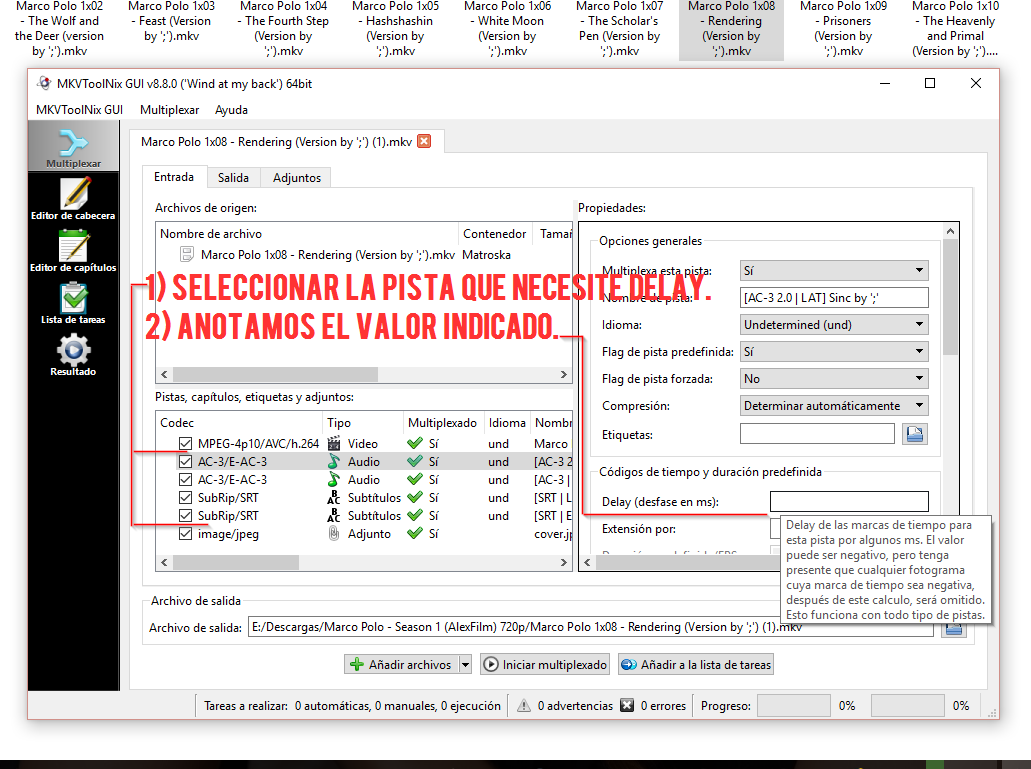Click the play icon on Iniciar multiplexado
The image size is (1031, 769).
click(491, 664)
